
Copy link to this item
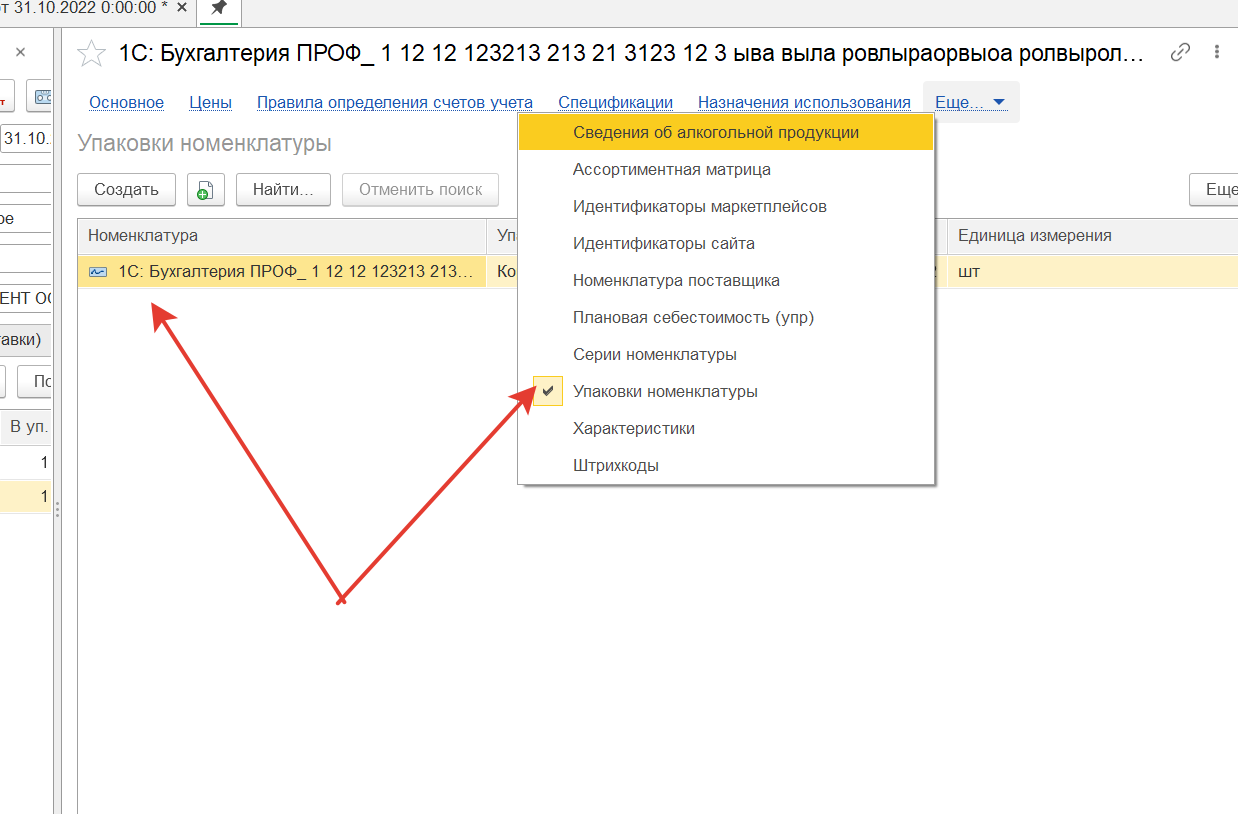[x=1180, y=52]
